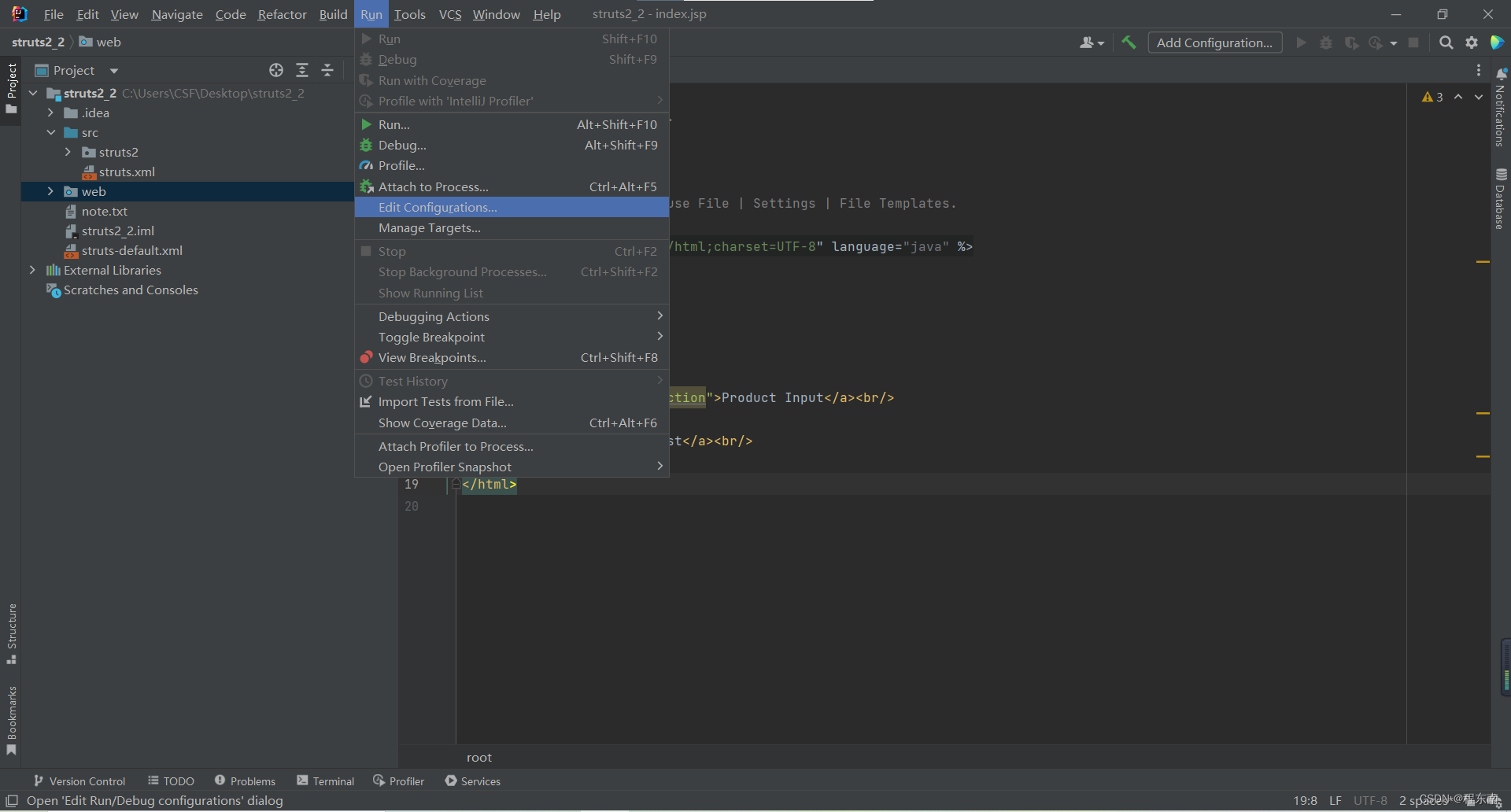
Task: Expand the web folder
Action: tap(50, 191)
